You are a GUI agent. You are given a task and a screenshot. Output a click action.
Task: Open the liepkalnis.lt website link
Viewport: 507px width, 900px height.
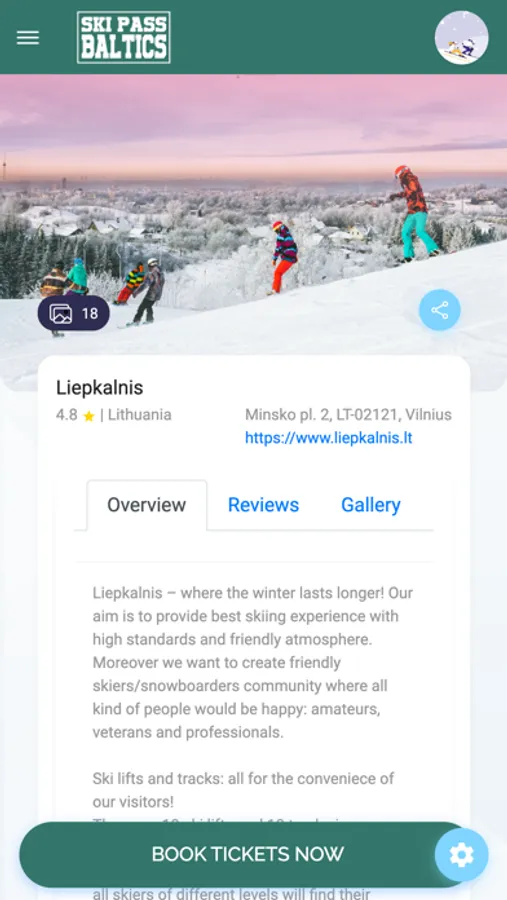point(329,439)
